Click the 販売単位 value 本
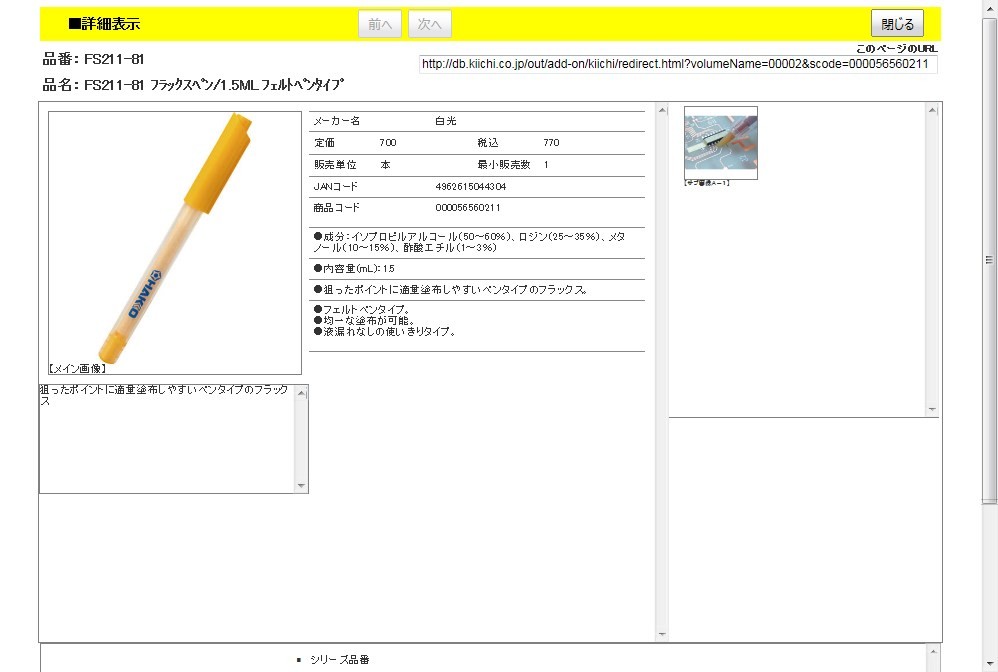The width and height of the screenshot is (998, 672). click(x=385, y=164)
